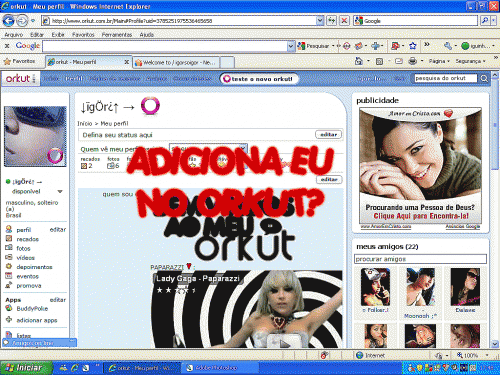Click the fotos icon in the sidebar
Image resolution: width=500 pixels, height=375 pixels.
point(9,248)
